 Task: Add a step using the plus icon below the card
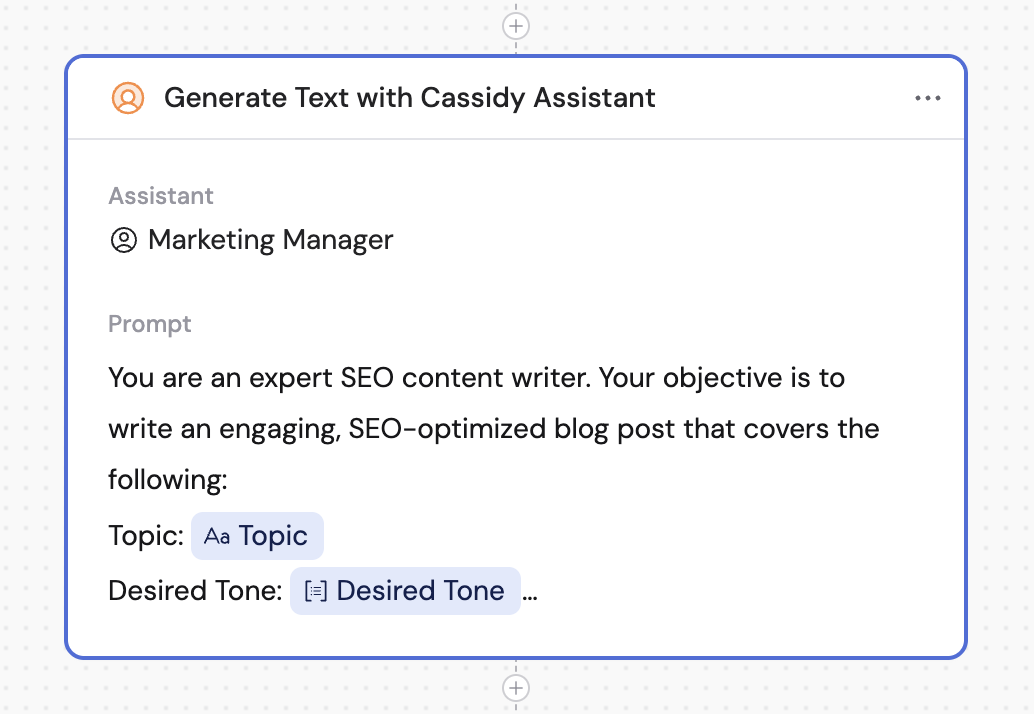[516, 688]
